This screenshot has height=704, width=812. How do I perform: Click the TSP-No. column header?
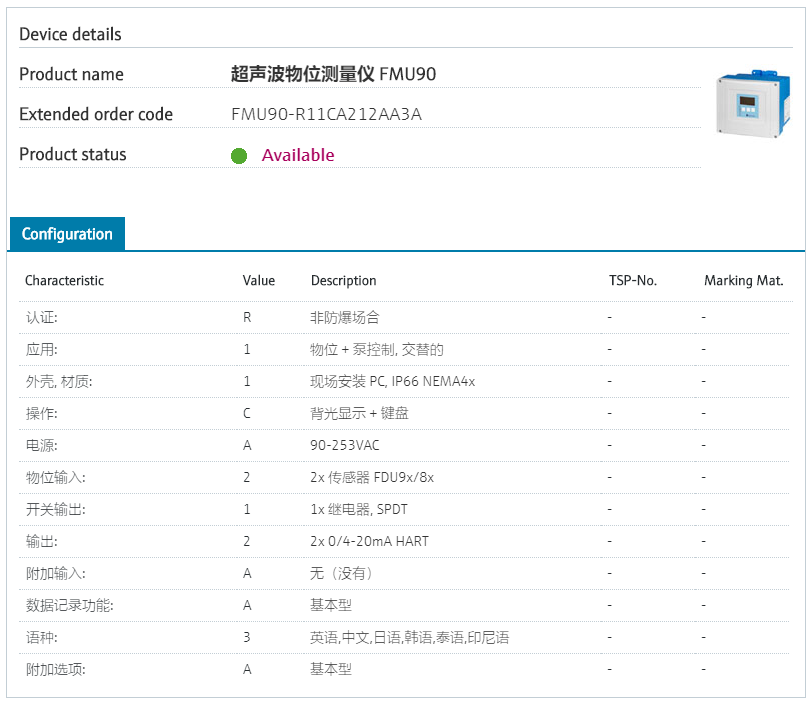point(633,281)
